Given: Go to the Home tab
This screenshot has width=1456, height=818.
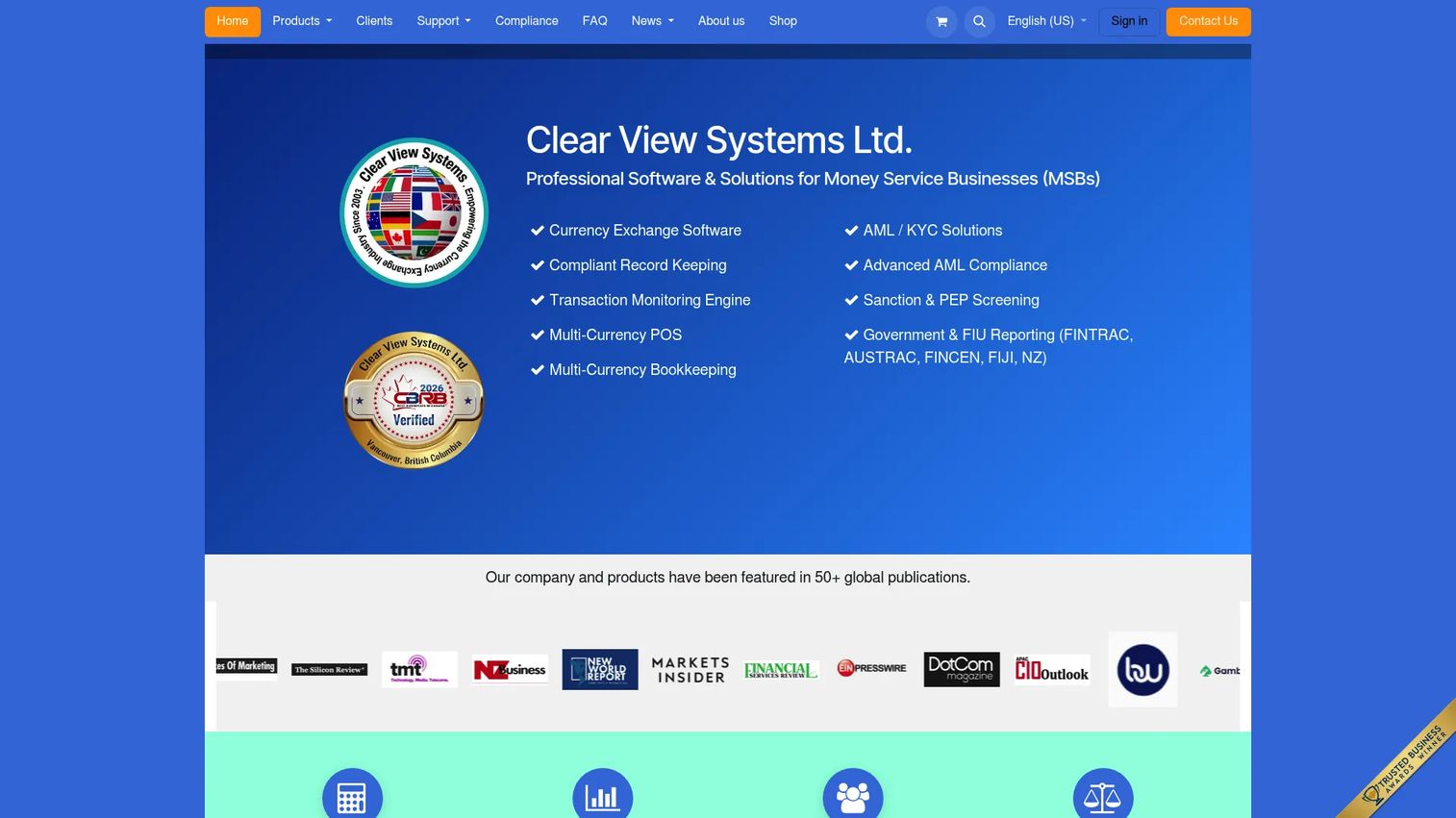Looking at the screenshot, I should pyautogui.click(x=233, y=21).
